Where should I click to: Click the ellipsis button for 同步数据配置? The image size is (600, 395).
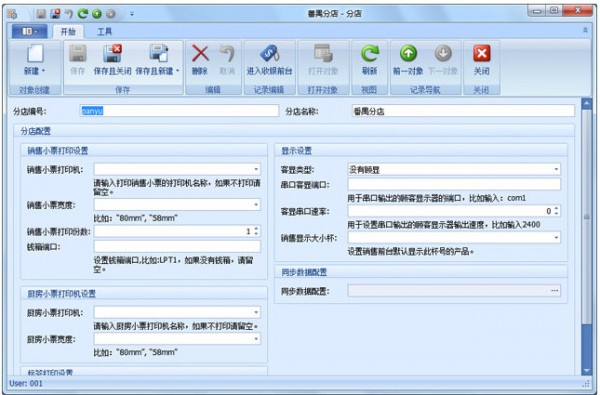tap(554, 291)
